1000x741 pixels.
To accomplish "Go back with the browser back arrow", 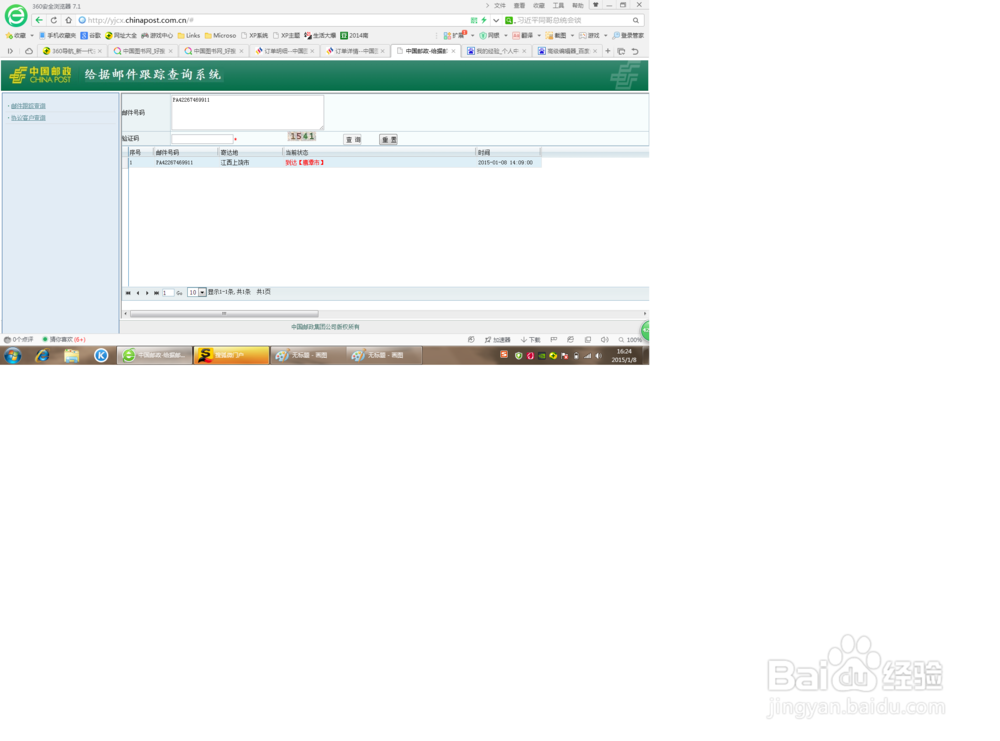I will pos(40,20).
